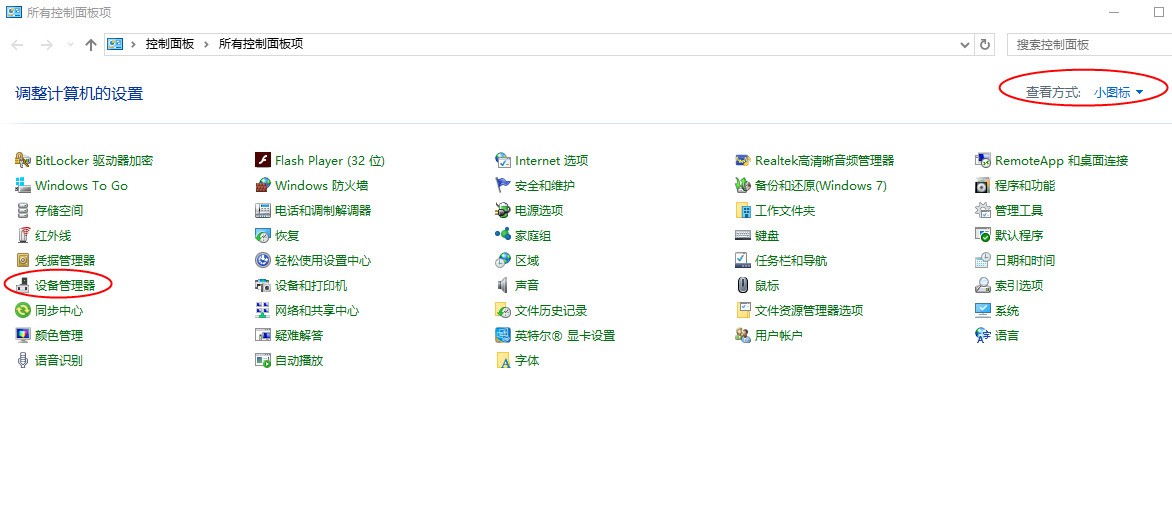Open the 轻松使用设置中心 icon

click(x=262, y=260)
